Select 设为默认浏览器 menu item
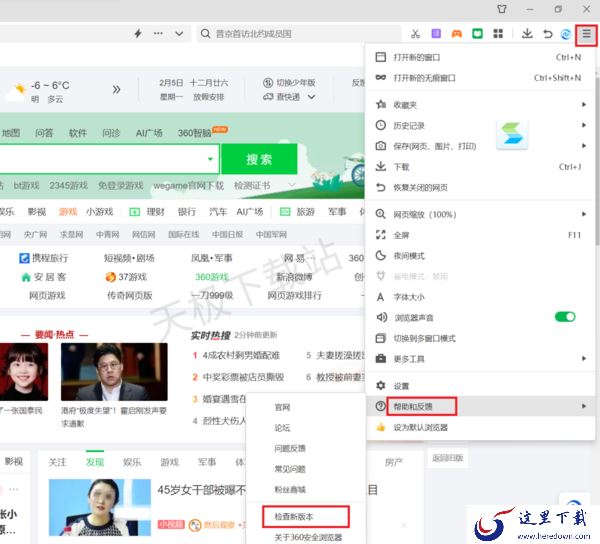The height and width of the screenshot is (544, 600). coord(481,427)
